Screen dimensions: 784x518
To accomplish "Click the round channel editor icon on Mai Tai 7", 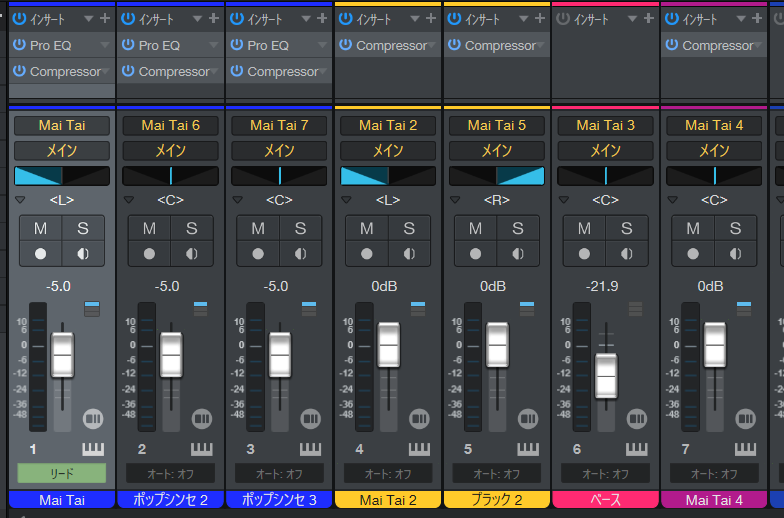I will pos(310,418).
